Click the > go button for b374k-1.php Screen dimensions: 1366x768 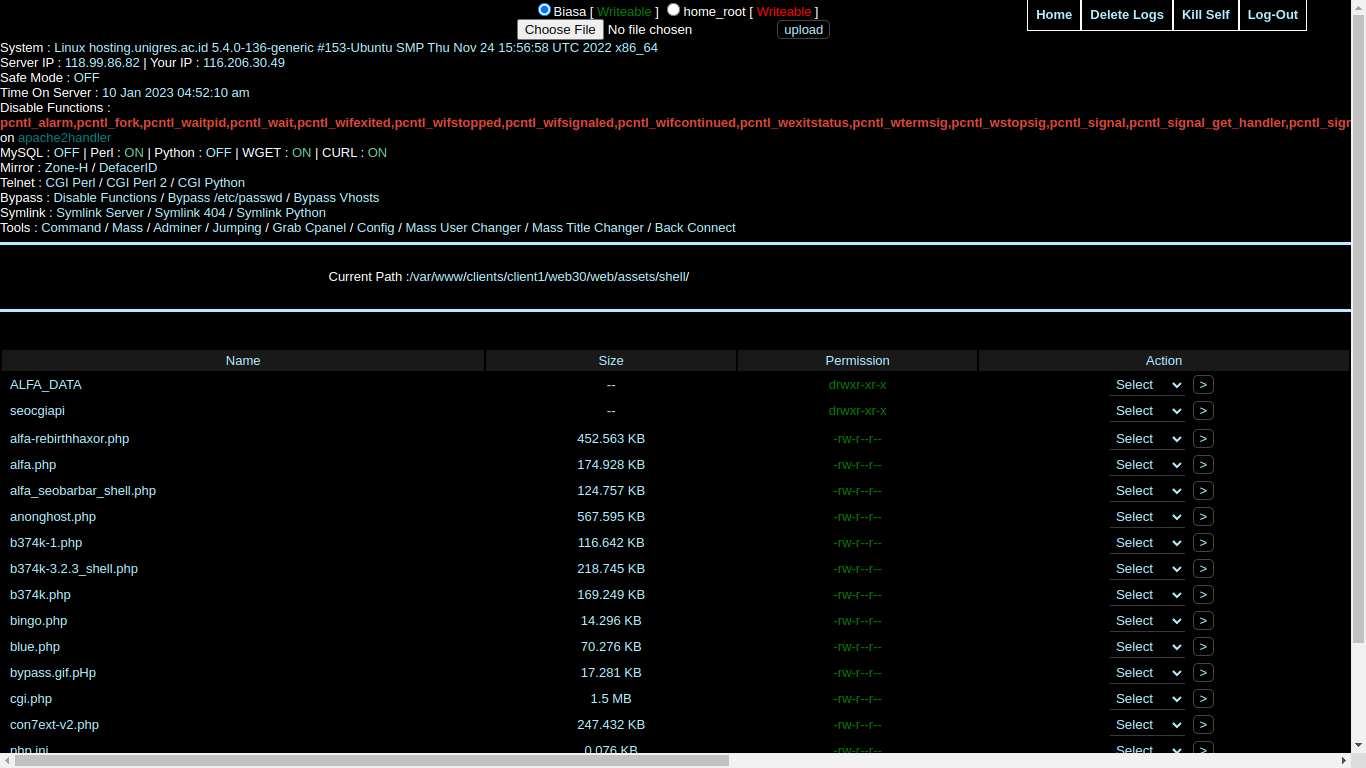[1203, 543]
